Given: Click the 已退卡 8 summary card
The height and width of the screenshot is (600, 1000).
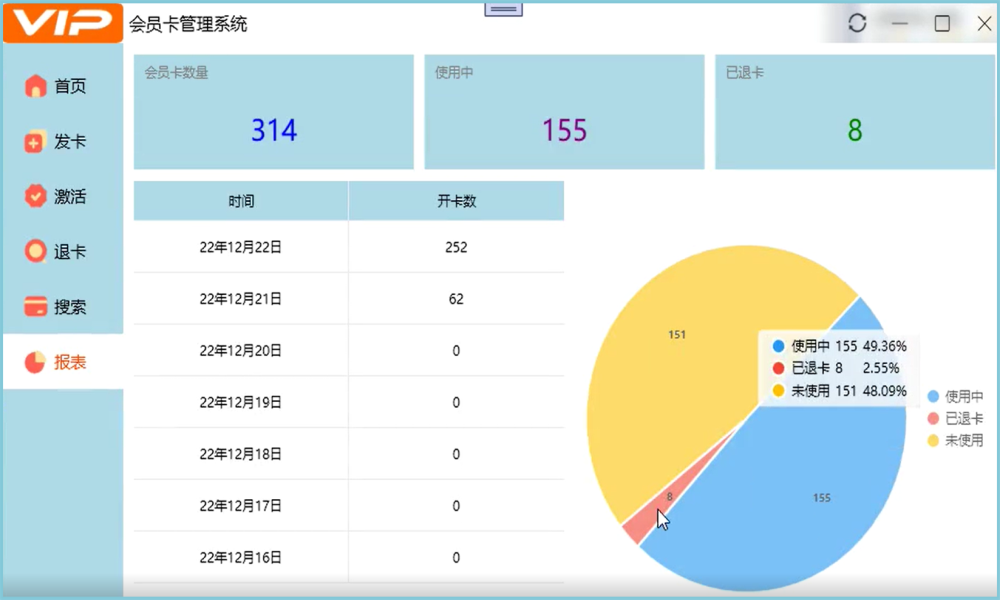Looking at the screenshot, I should click(x=855, y=112).
